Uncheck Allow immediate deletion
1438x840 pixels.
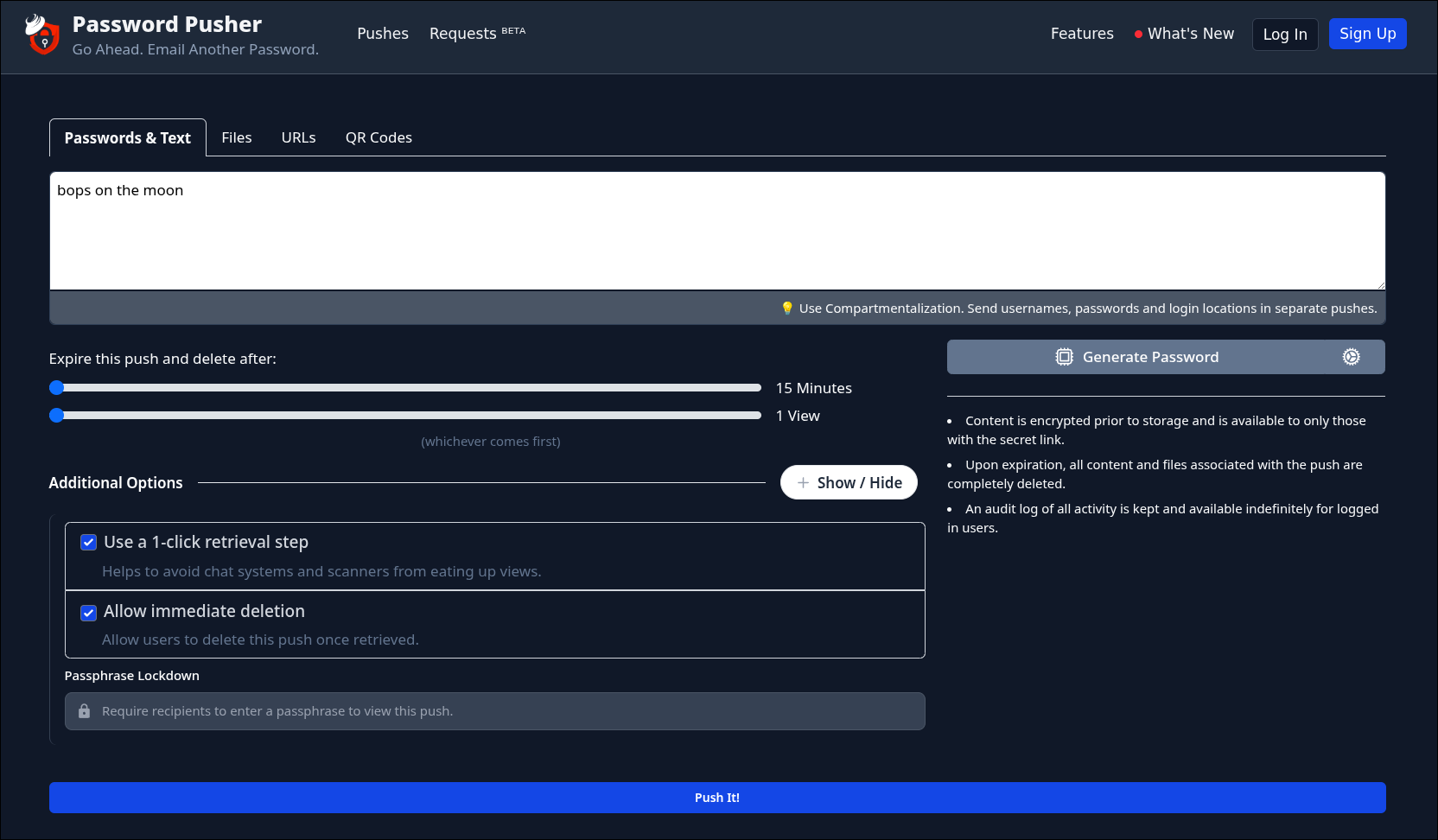tap(88, 612)
